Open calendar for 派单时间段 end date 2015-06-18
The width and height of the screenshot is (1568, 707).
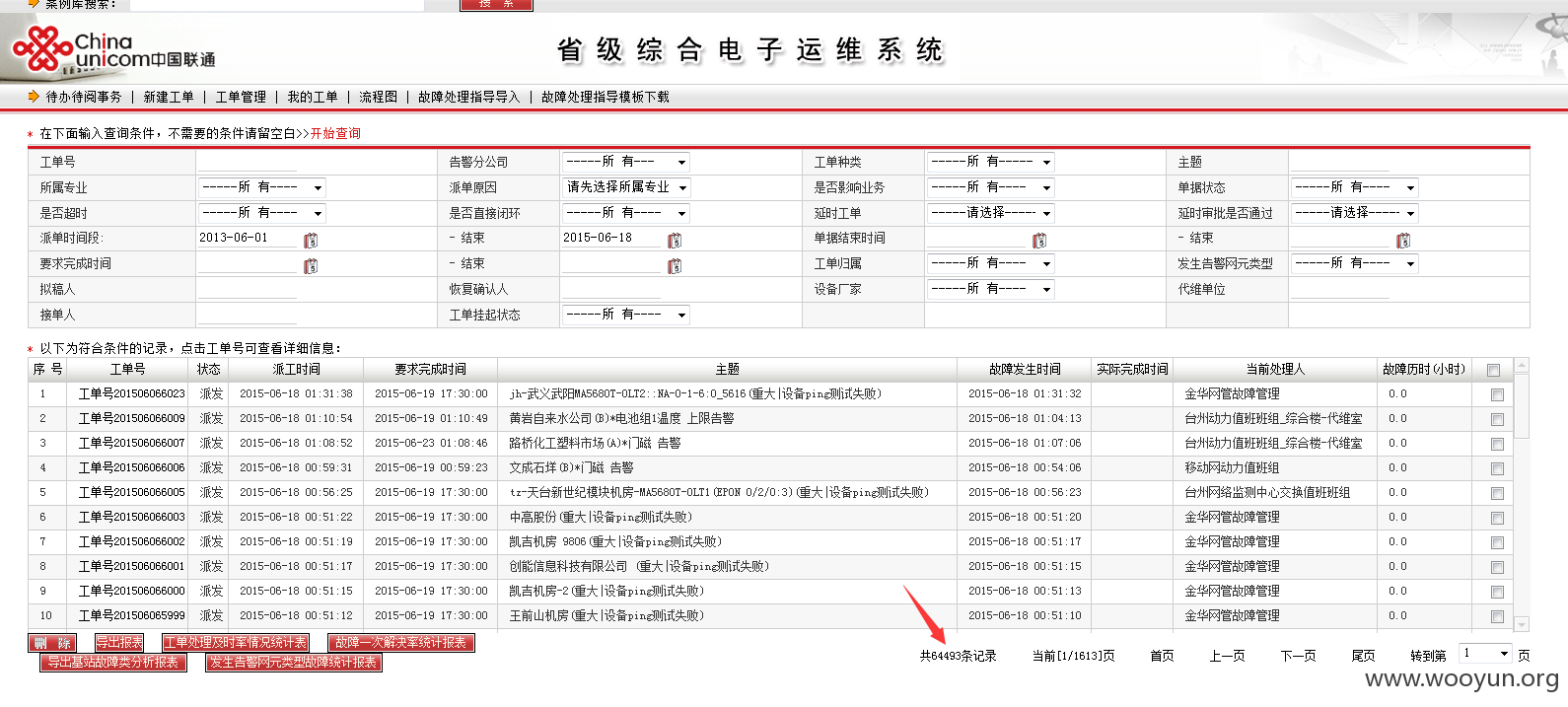675,240
